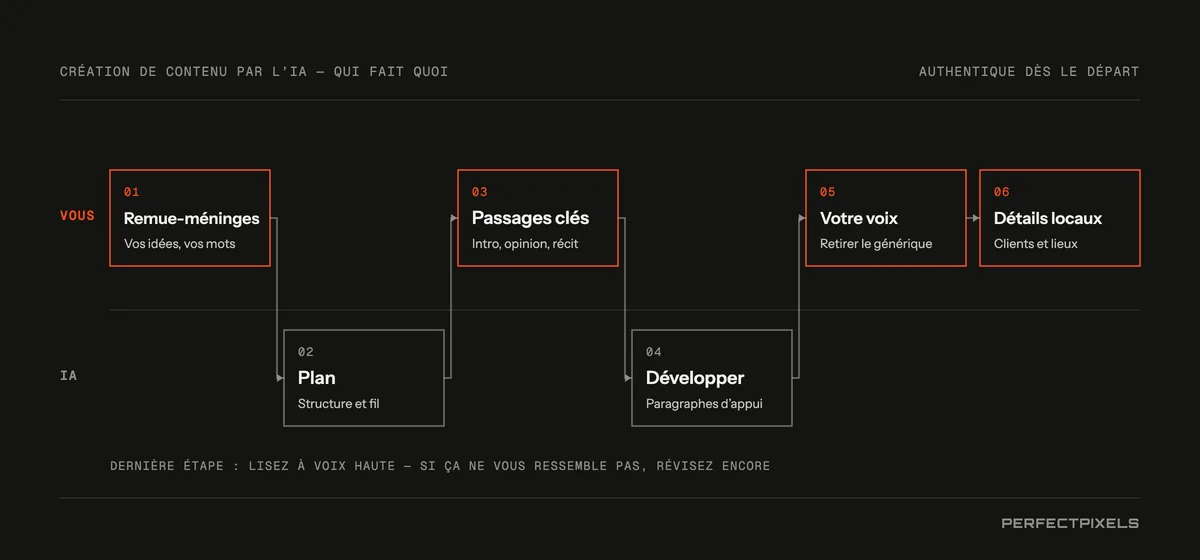This screenshot has height=560, width=1200.
Task: Click the subtitle "Clients et lieux"
Action: click(1036, 244)
